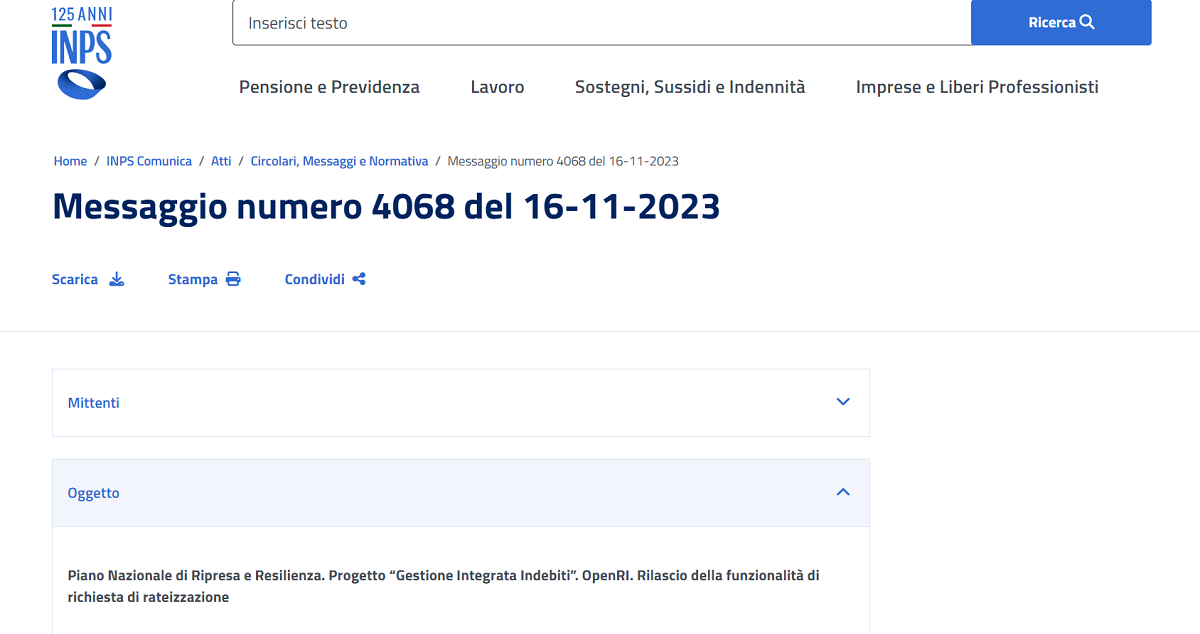Go to Home via the breadcrumb
This screenshot has width=1200, height=634.
click(70, 160)
